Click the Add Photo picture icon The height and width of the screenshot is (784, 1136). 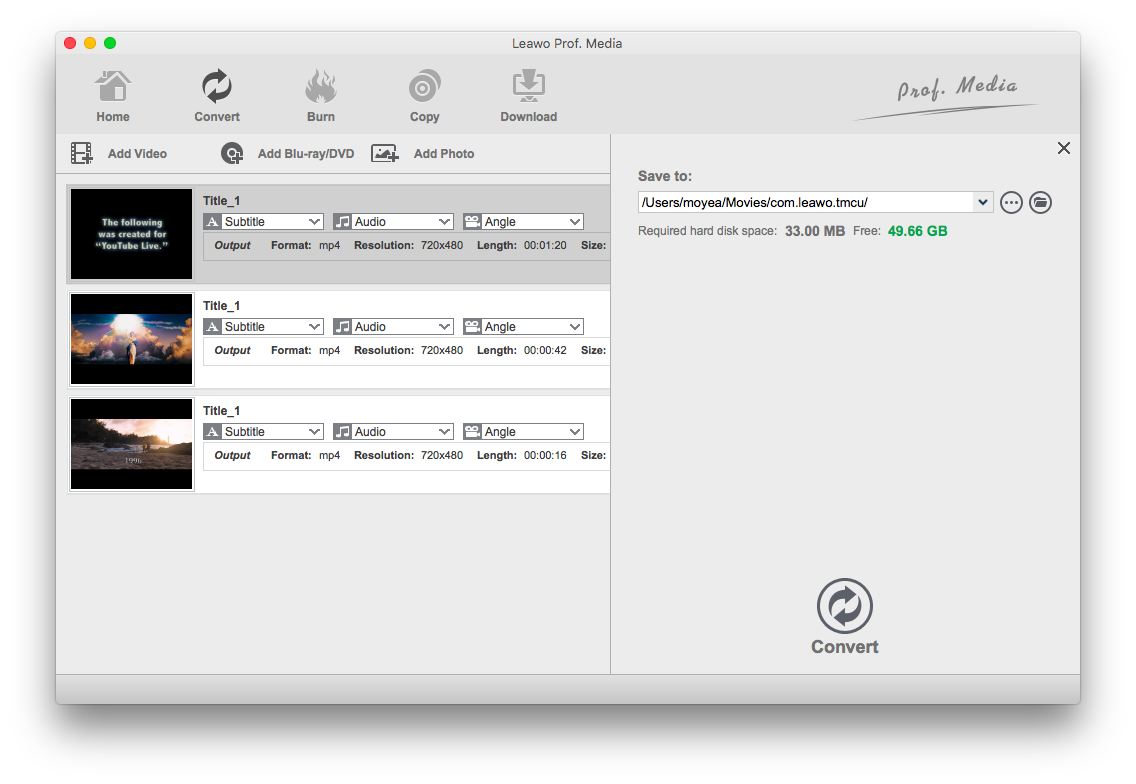(x=385, y=154)
